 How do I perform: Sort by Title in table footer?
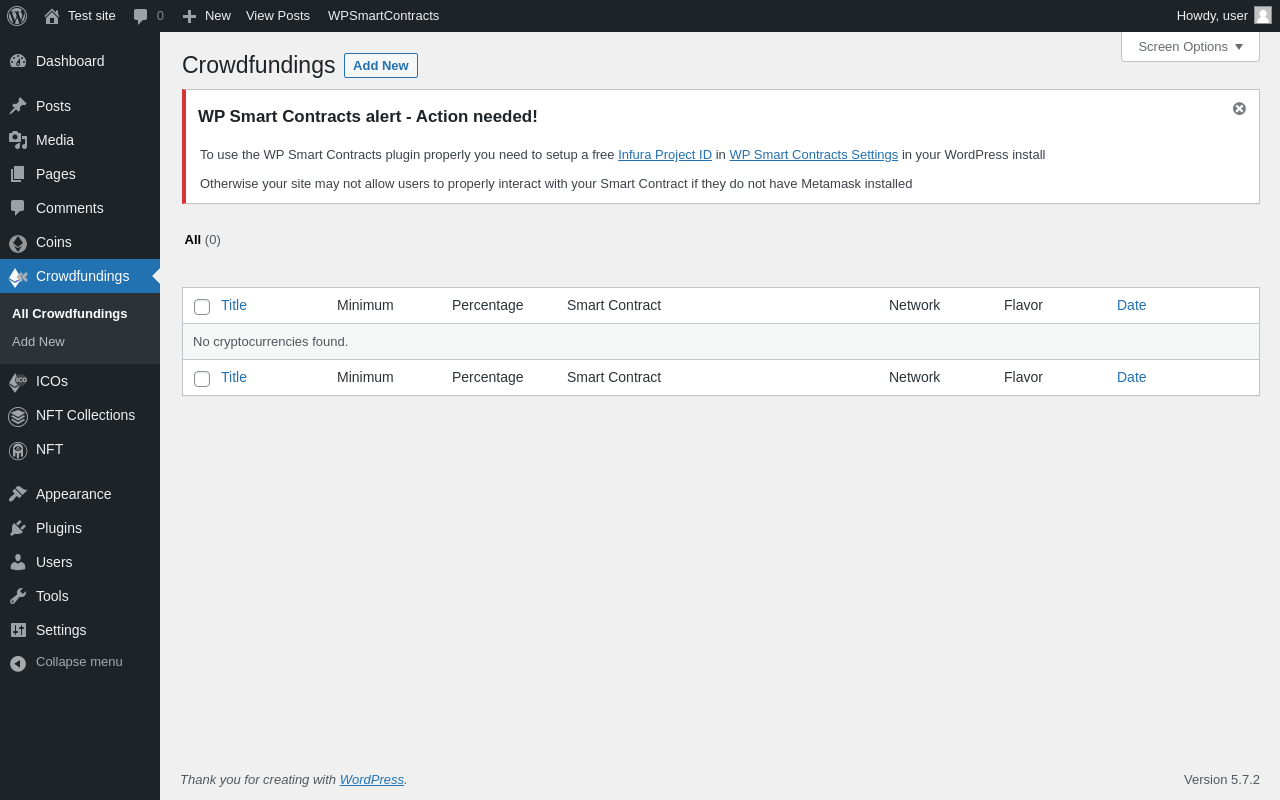234,377
